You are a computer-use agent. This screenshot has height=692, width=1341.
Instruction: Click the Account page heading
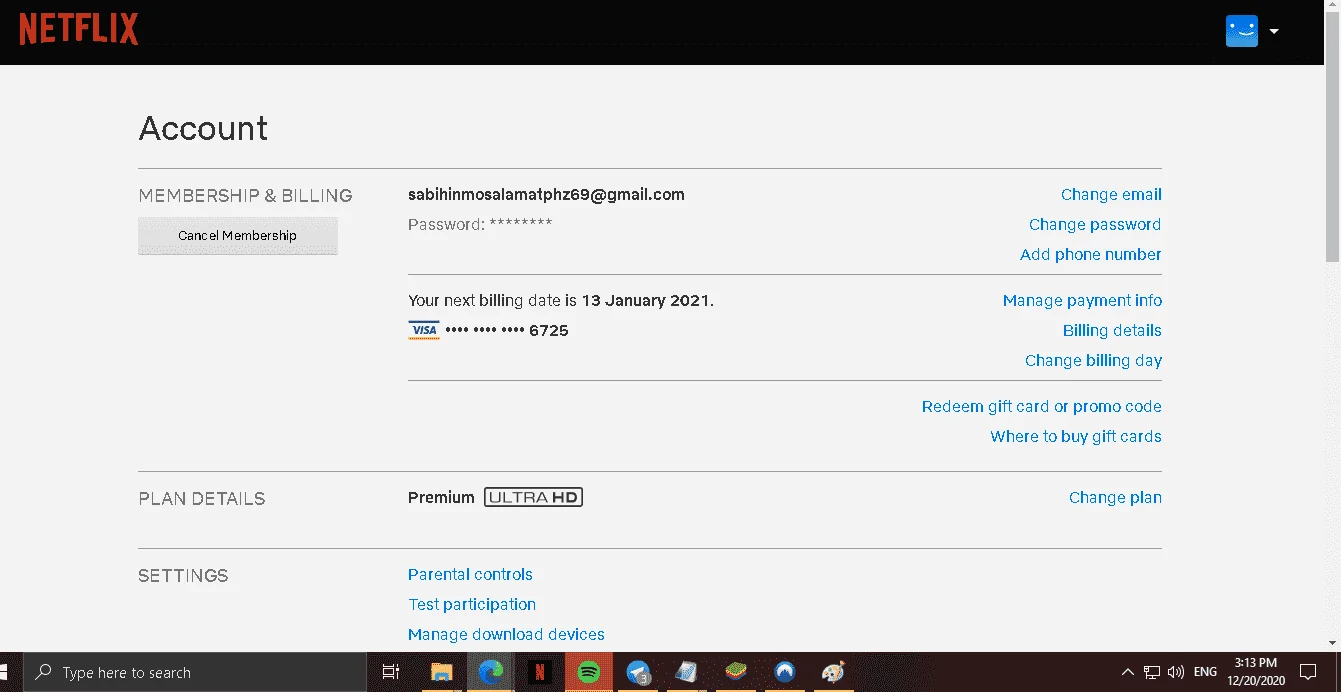(203, 129)
